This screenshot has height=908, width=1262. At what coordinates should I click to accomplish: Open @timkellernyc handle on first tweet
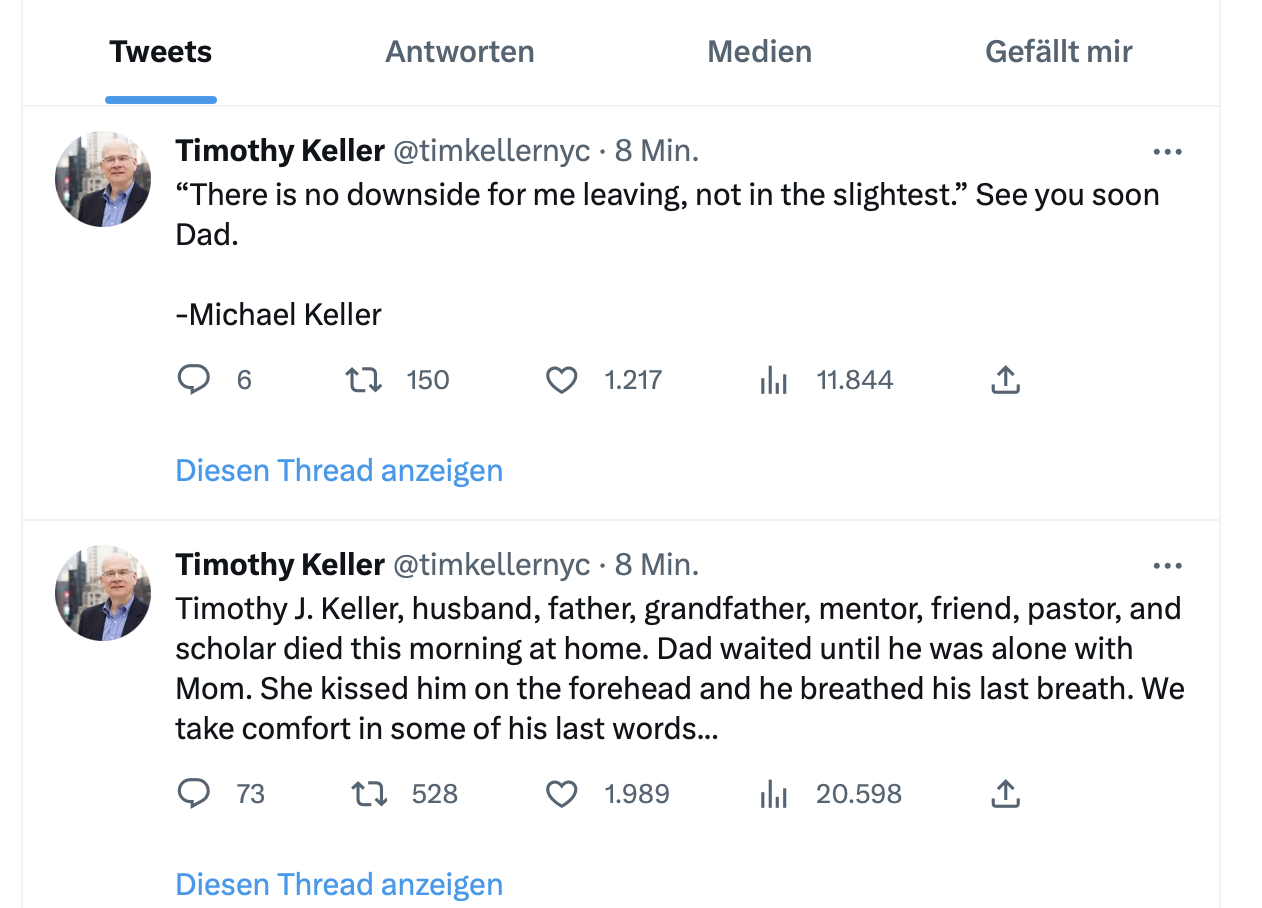(x=491, y=151)
